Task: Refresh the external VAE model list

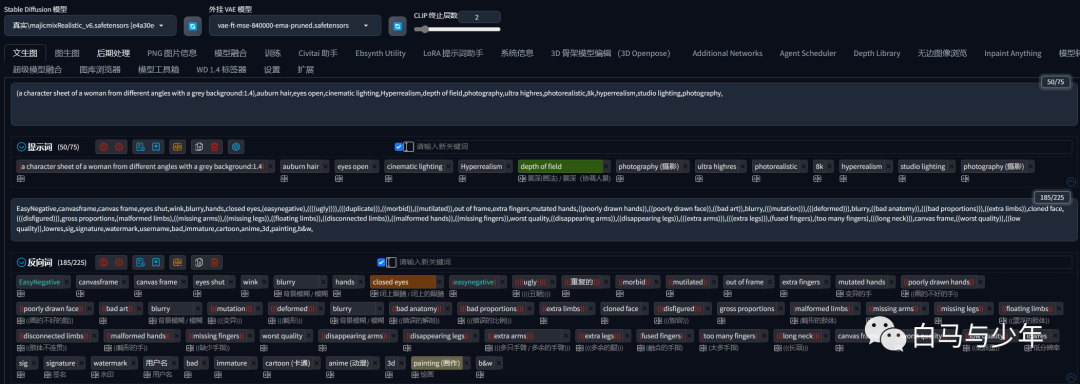Action: pyautogui.click(x=397, y=25)
